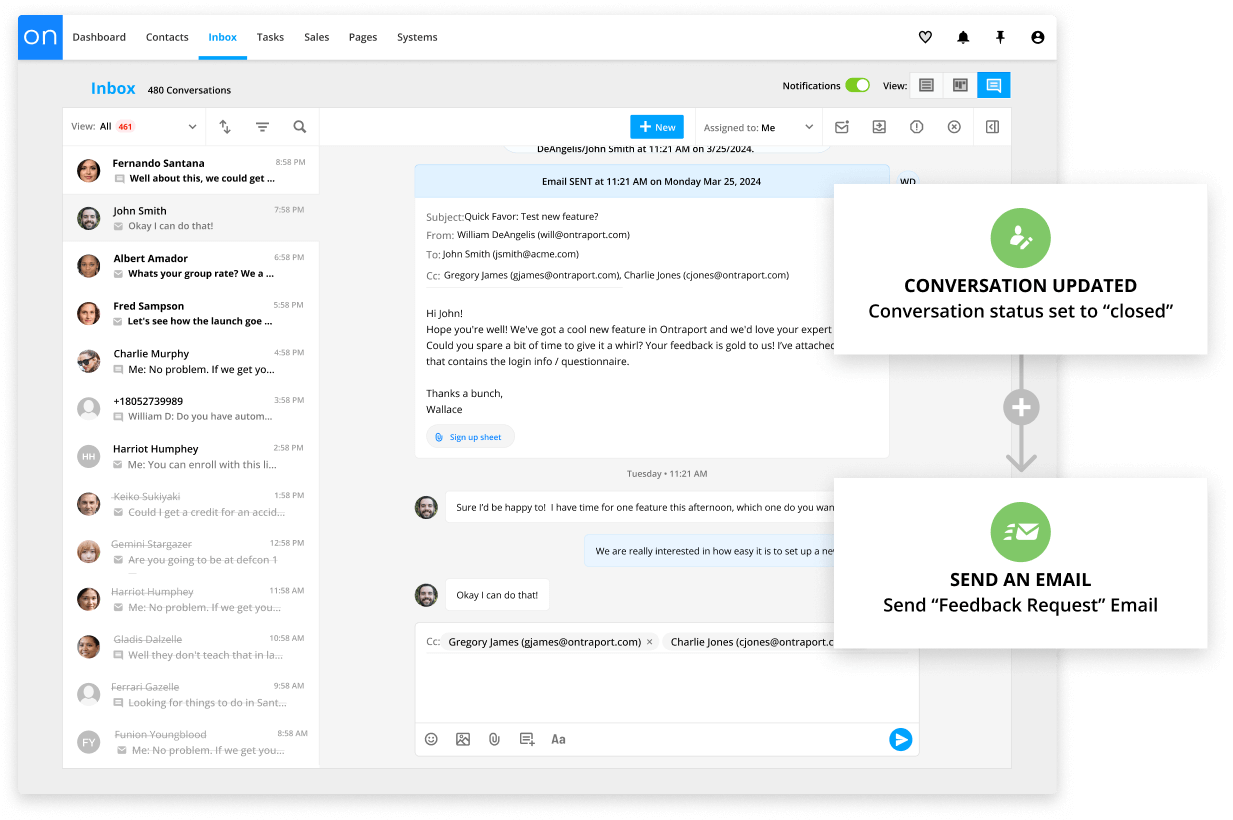Open the Assigned to: Me dropdown
Screen dimensions: 1233x820
757,126
